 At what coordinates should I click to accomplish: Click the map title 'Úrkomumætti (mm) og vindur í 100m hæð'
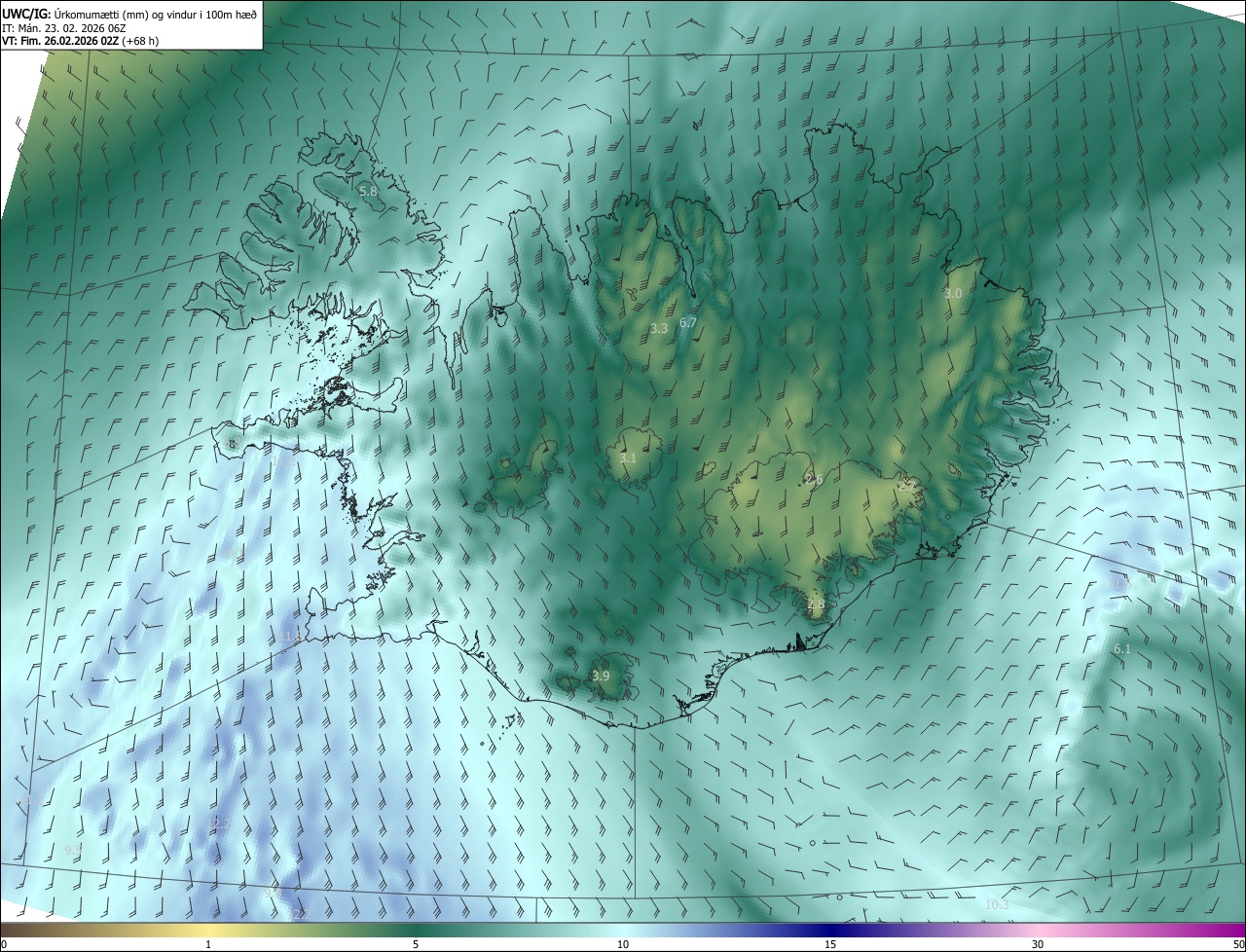[155, 15]
